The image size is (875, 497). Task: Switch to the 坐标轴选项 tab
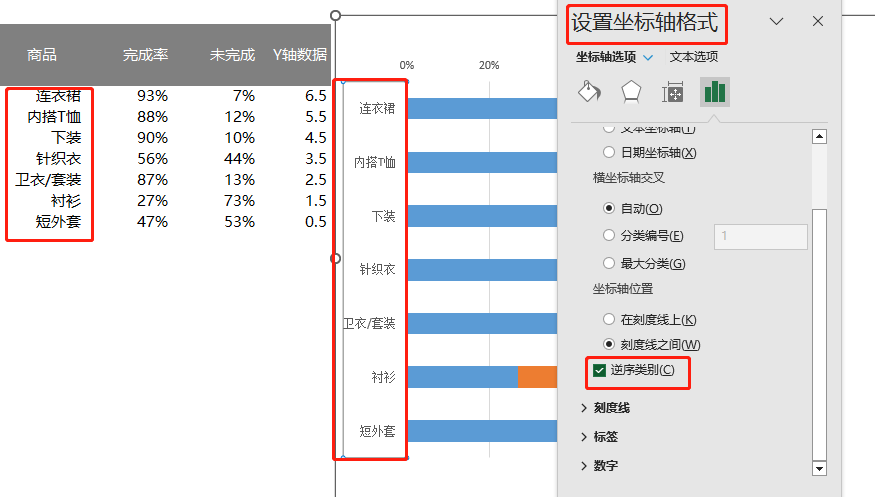[x=606, y=57]
